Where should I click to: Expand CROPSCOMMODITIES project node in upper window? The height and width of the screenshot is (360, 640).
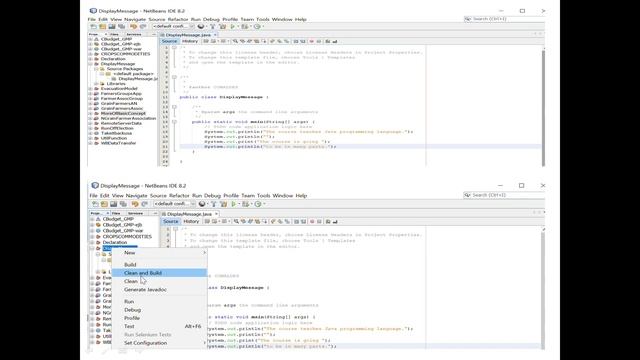(x=91, y=54)
